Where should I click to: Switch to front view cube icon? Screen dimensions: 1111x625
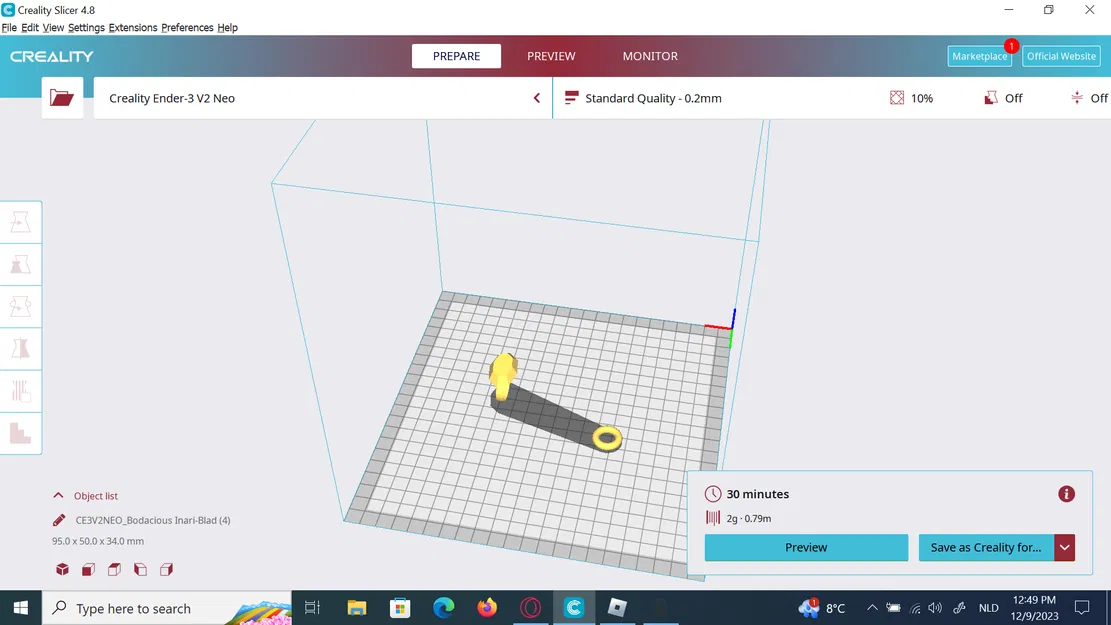coord(89,569)
